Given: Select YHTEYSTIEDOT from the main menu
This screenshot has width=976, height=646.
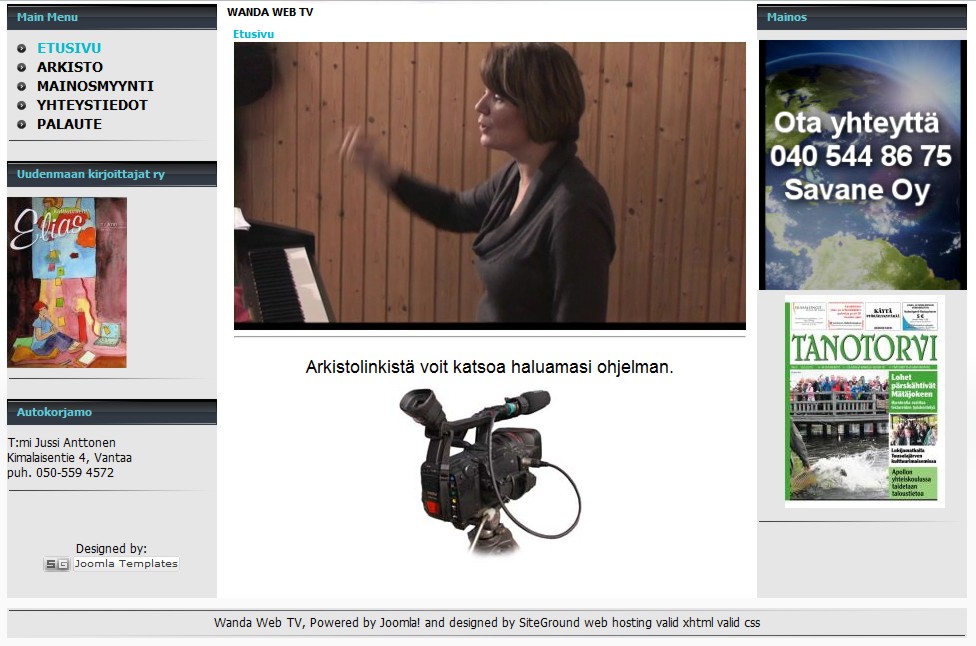Looking at the screenshot, I should [x=92, y=105].
